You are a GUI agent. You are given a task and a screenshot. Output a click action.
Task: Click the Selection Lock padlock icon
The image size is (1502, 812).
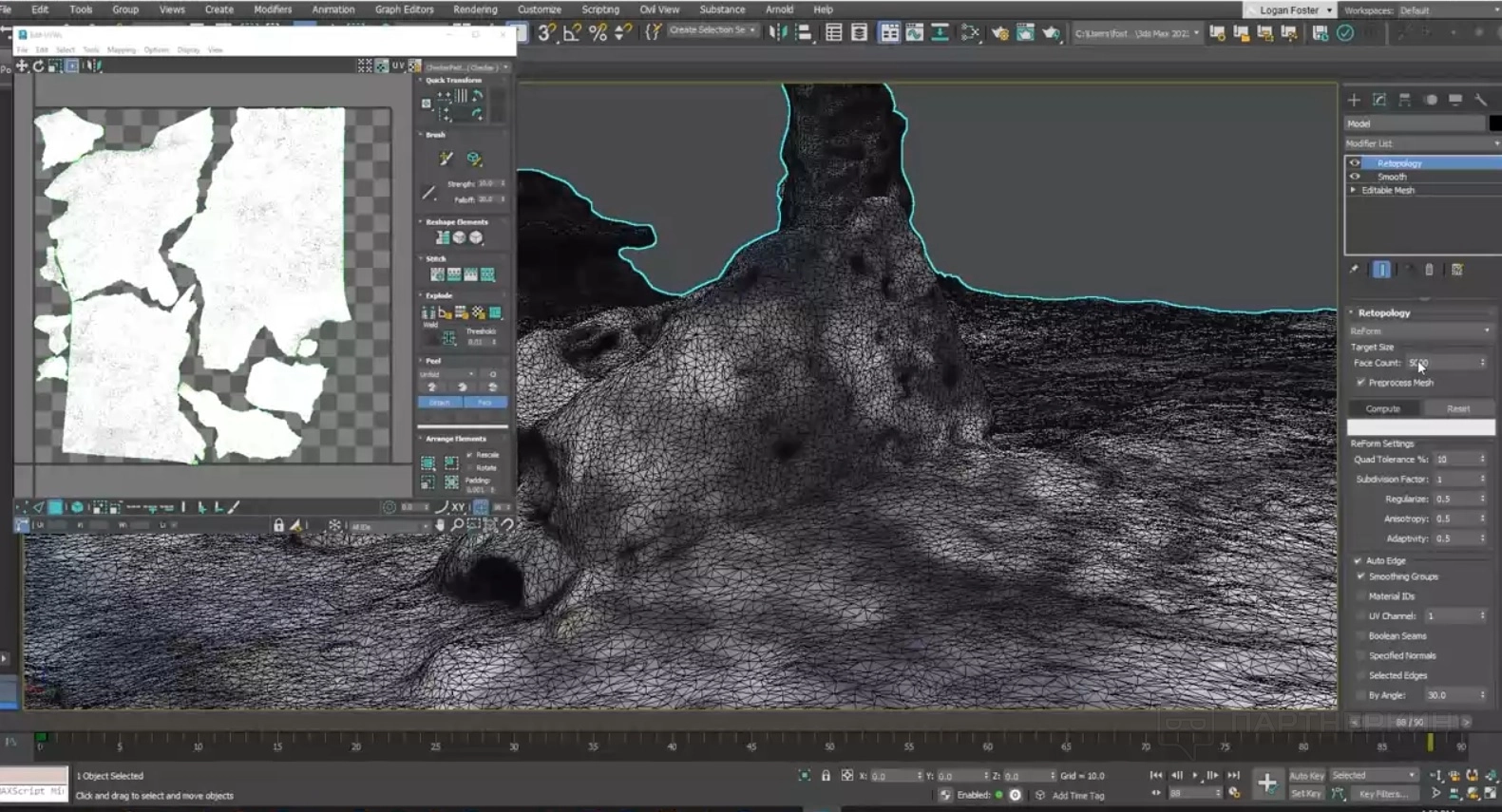point(826,776)
